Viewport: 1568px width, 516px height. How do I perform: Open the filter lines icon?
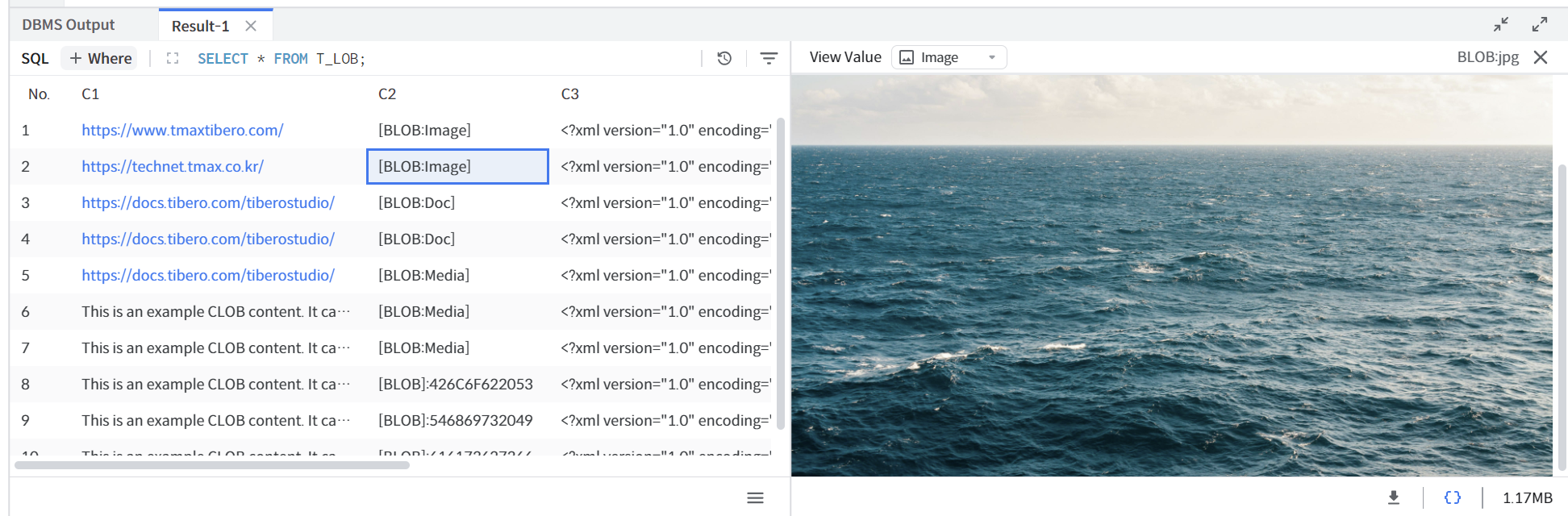pos(769,58)
